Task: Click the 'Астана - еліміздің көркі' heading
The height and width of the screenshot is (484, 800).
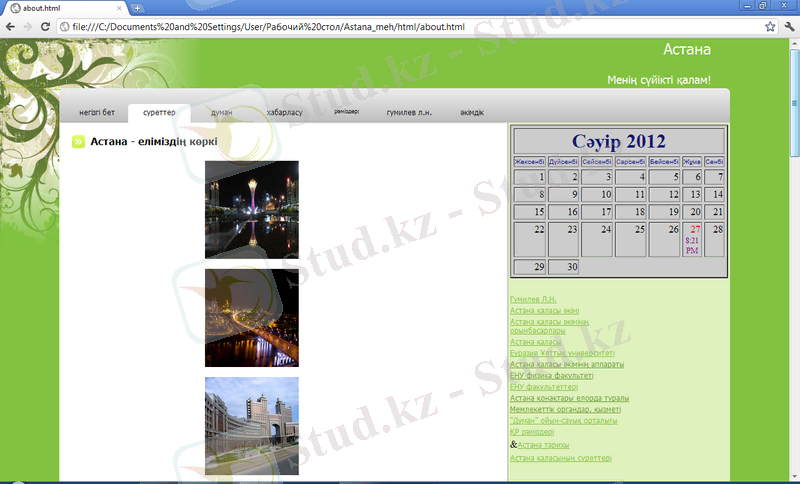Action: pos(154,141)
